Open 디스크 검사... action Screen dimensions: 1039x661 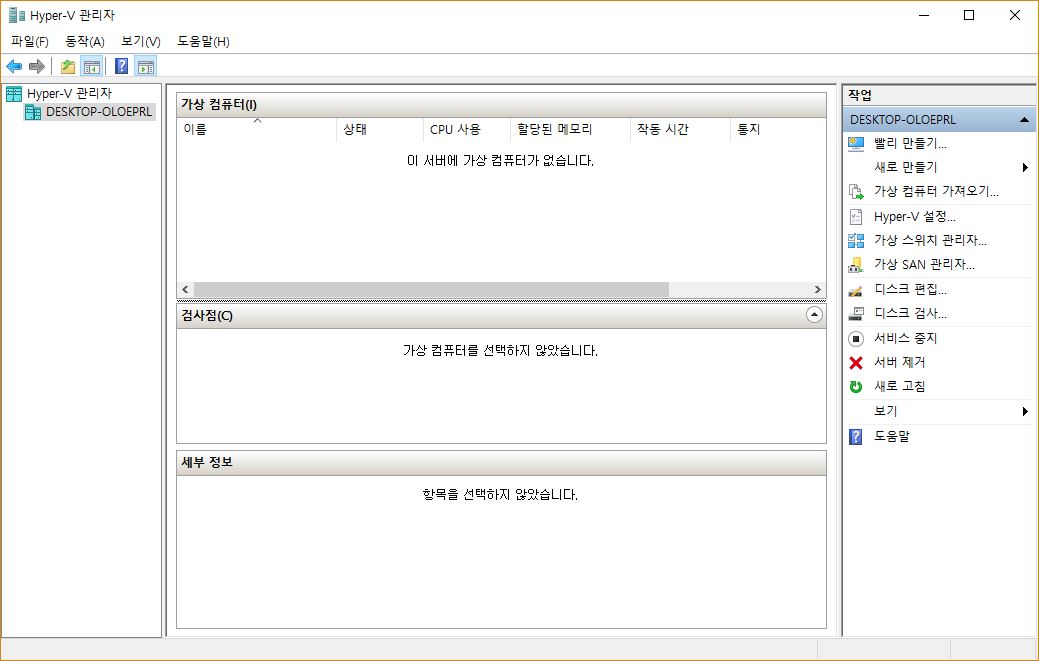(910, 313)
